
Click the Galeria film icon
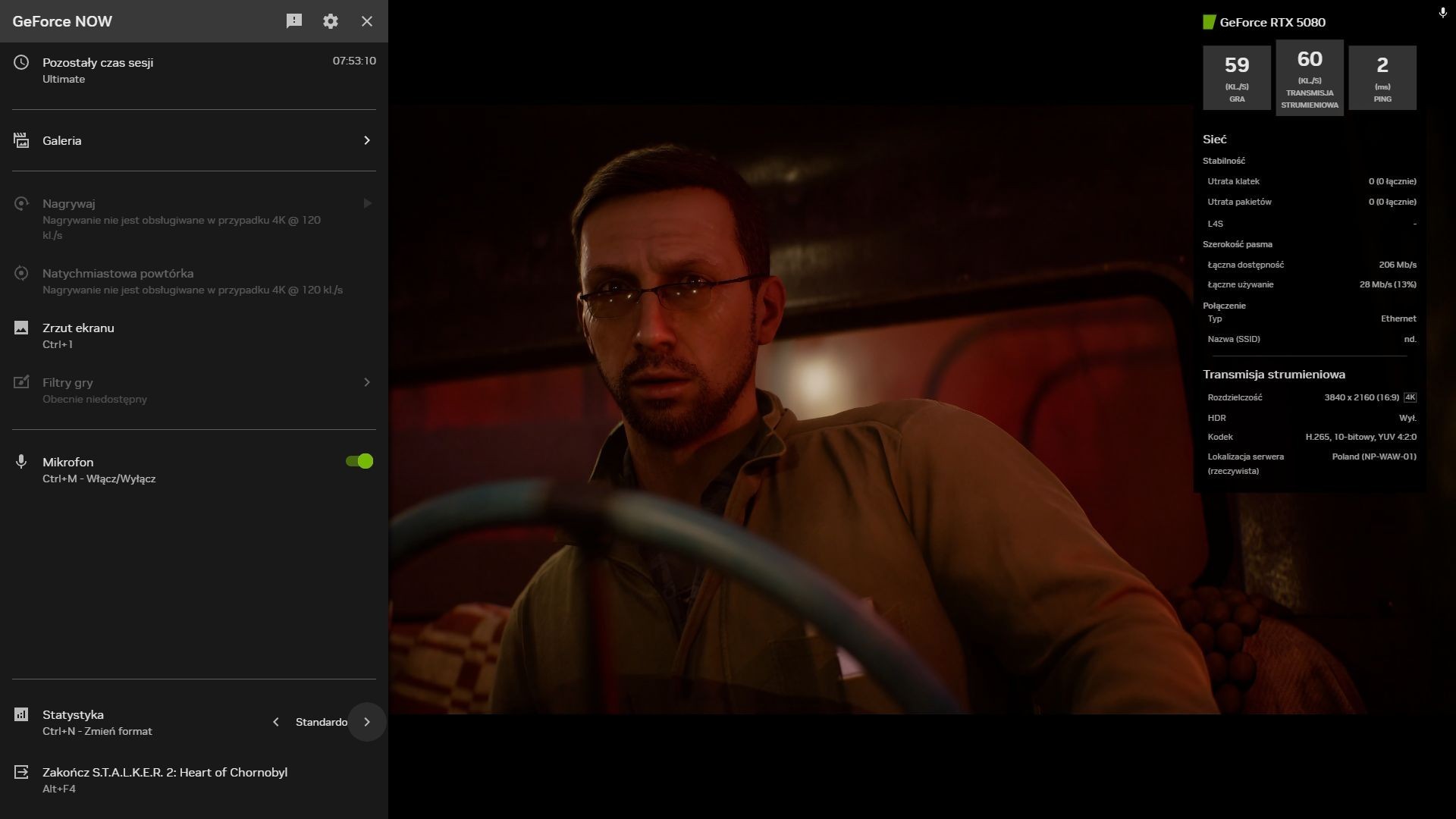click(x=21, y=140)
